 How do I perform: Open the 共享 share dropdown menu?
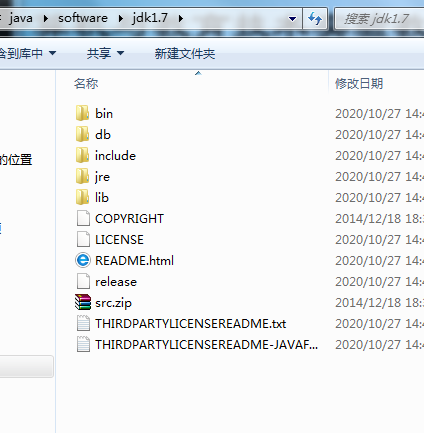coord(105,53)
